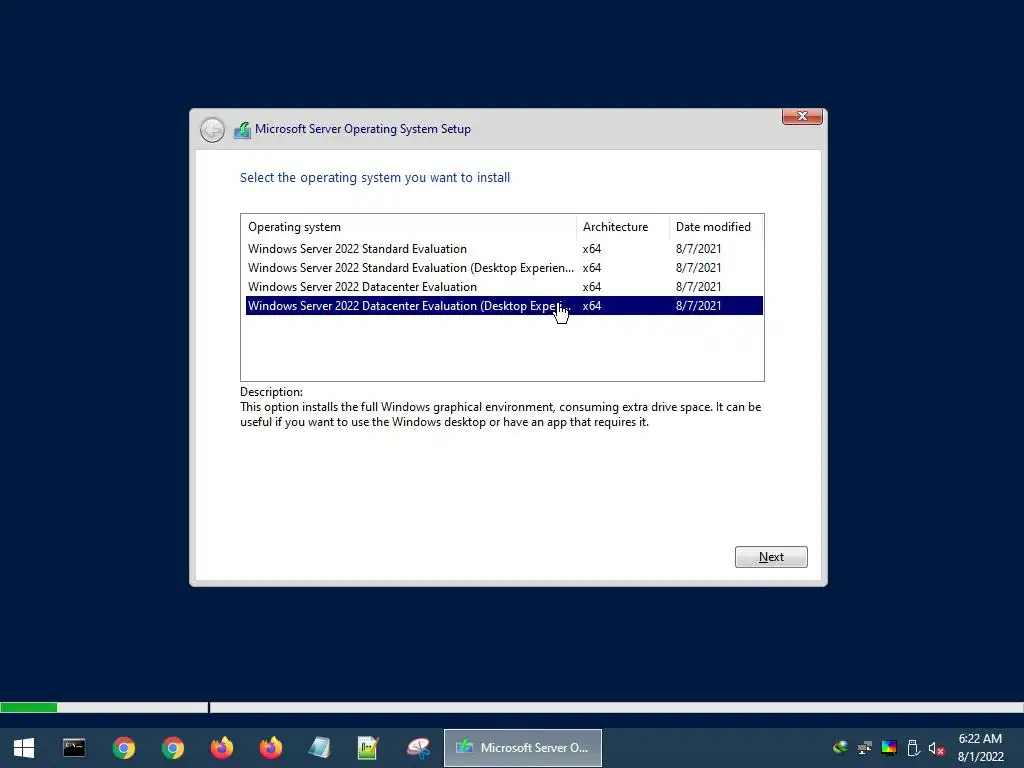Click the globe tray icon
Image resolution: width=1024 pixels, height=768 pixels.
[840, 748]
